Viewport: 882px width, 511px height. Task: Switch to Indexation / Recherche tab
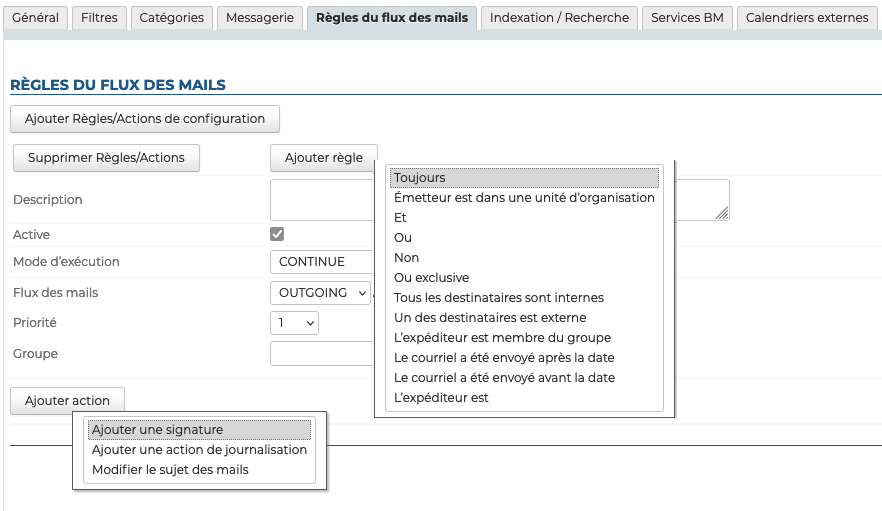click(x=559, y=18)
